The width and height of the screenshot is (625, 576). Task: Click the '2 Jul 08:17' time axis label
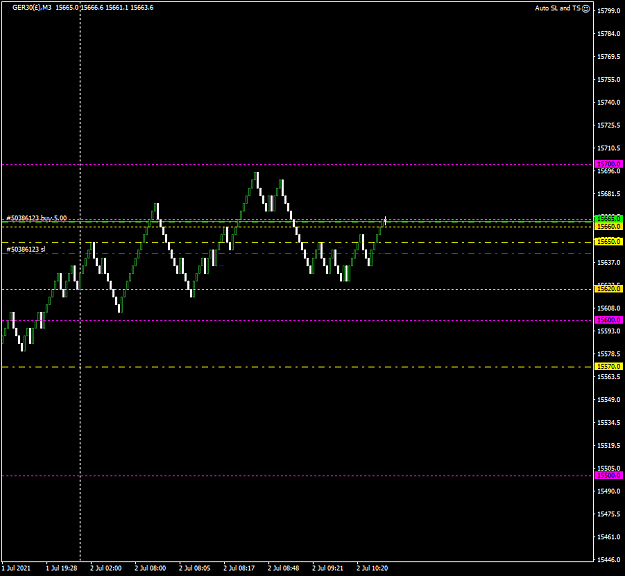(239, 568)
